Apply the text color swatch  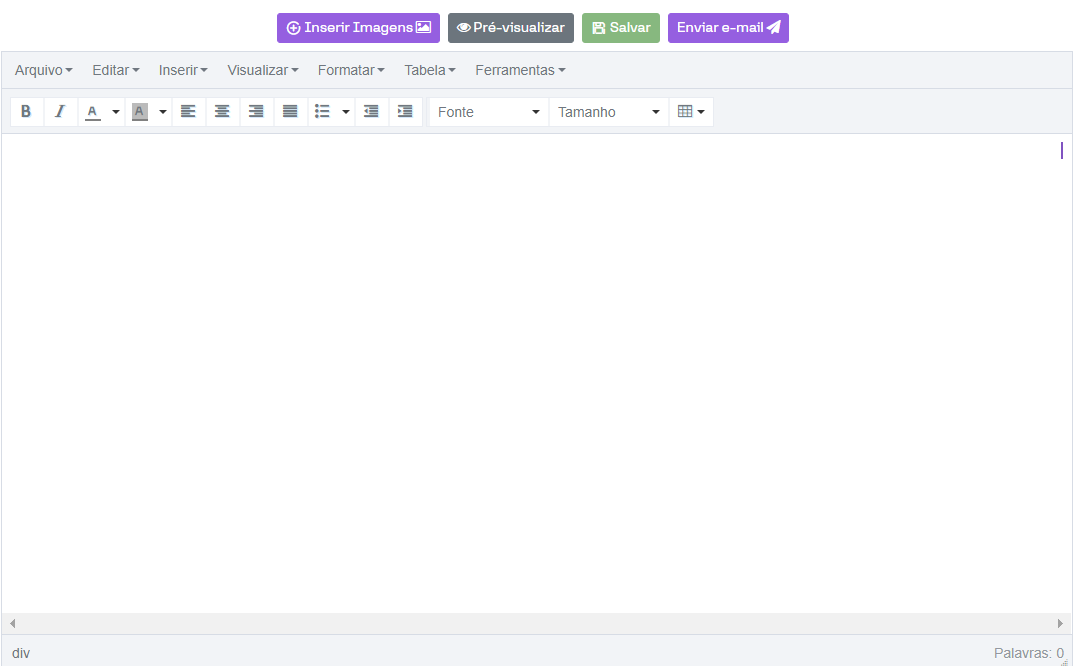coord(93,112)
